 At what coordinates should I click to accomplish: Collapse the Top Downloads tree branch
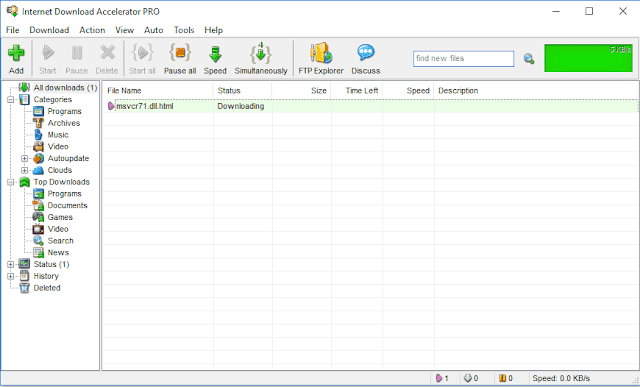(x=11, y=182)
